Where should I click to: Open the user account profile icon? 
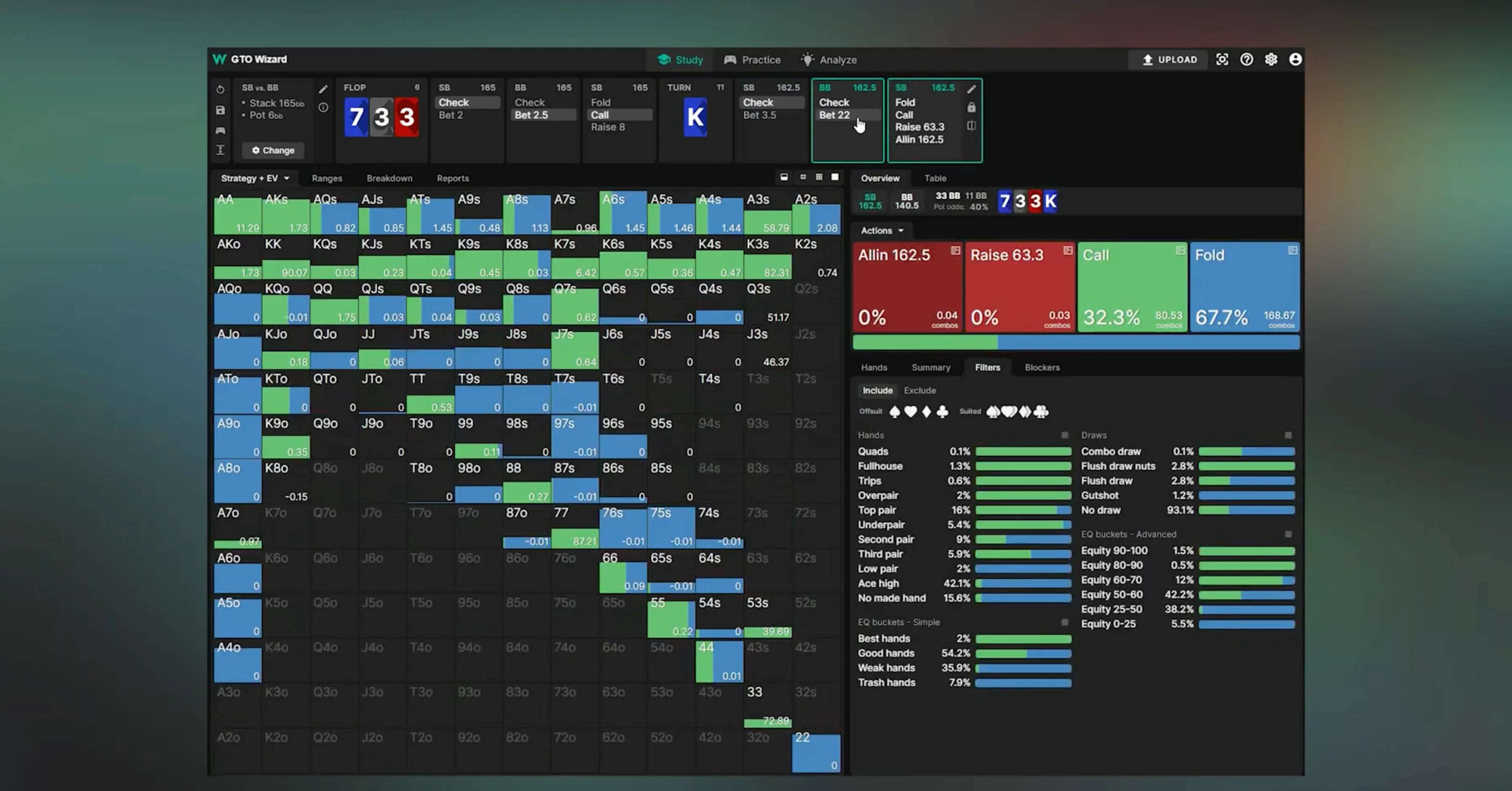[x=1295, y=59]
